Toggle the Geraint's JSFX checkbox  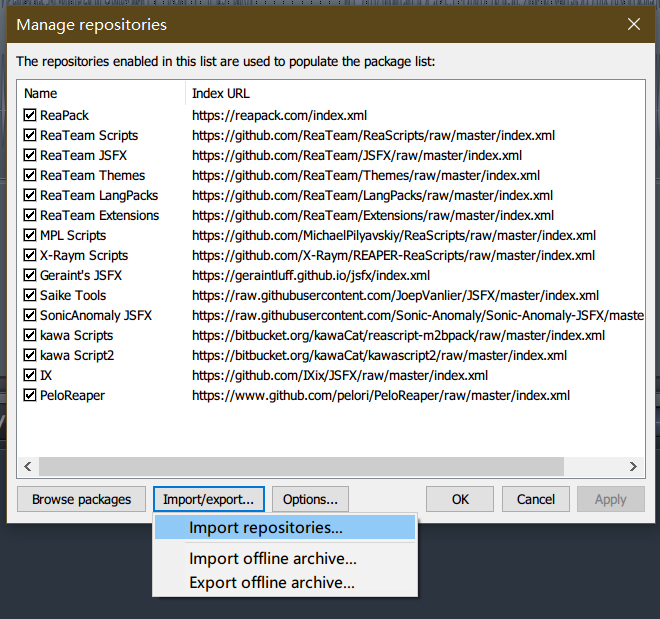[x=30, y=276]
